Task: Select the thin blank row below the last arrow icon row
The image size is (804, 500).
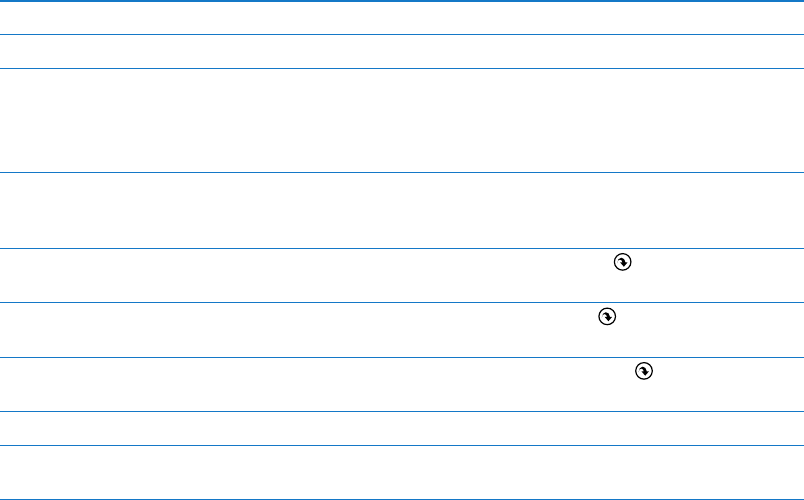Action: point(402,428)
